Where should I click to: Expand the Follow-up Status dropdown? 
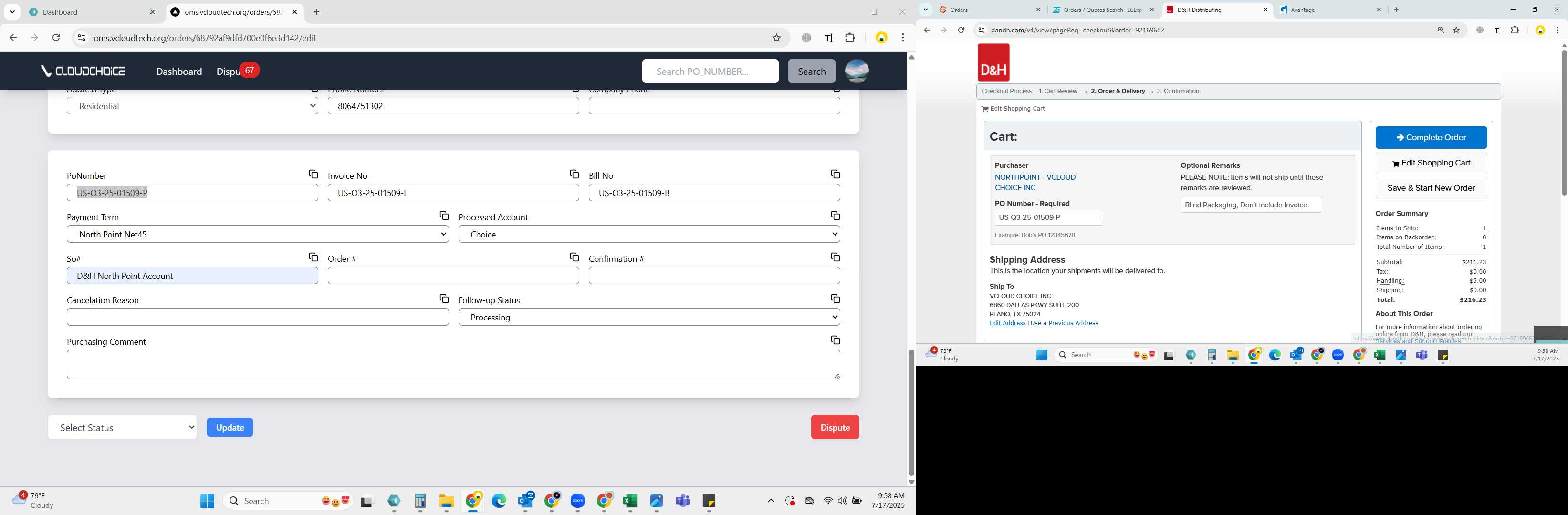[x=649, y=318]
